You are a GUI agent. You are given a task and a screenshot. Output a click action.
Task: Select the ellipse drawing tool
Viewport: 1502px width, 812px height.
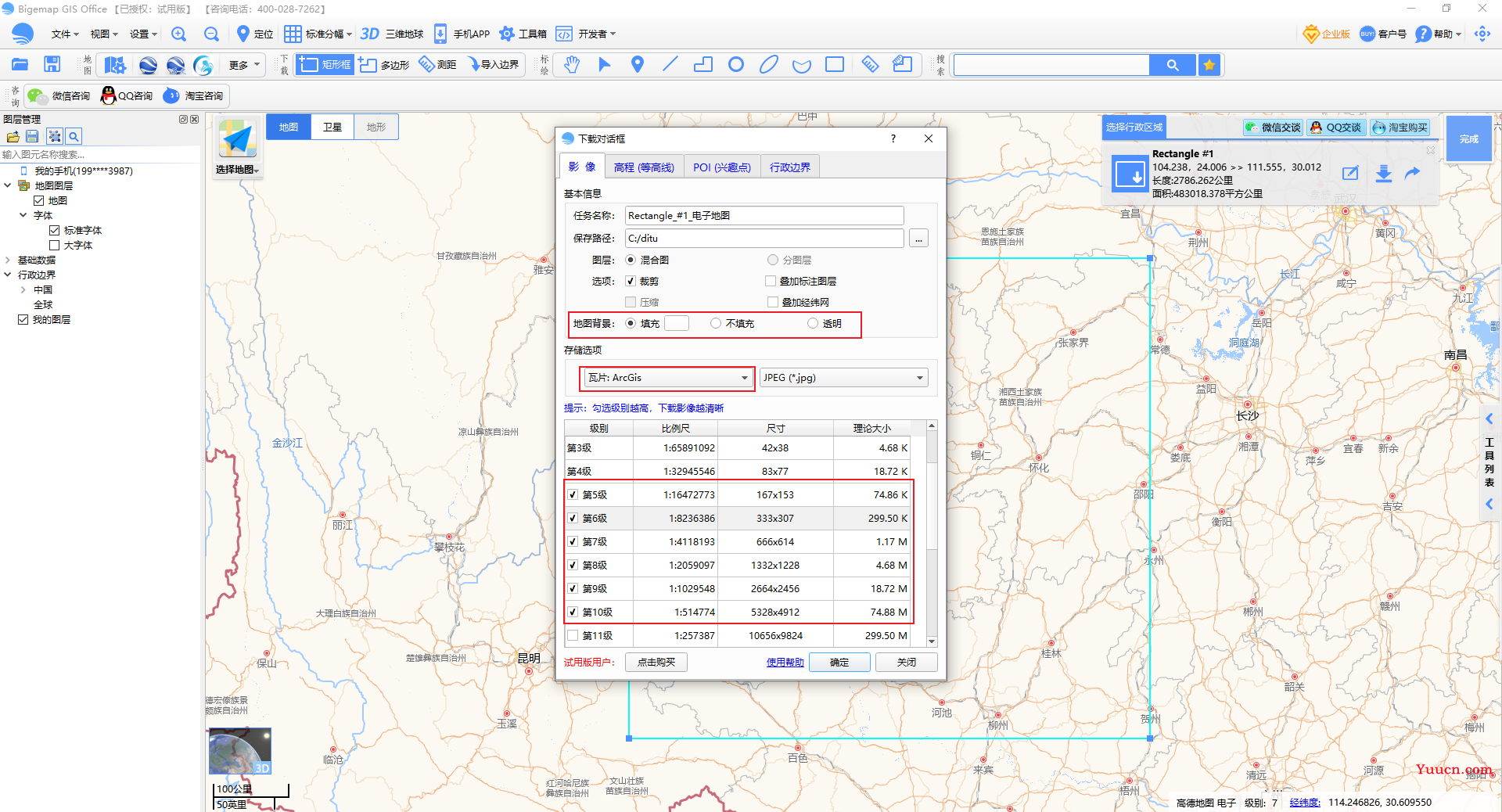point(769,65)
